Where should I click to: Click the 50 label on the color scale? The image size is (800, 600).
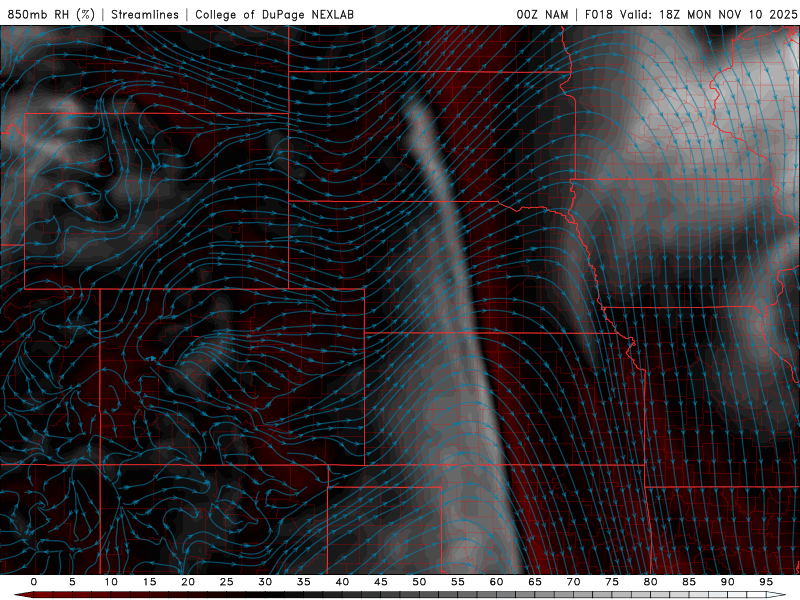(x=419, y=582)
